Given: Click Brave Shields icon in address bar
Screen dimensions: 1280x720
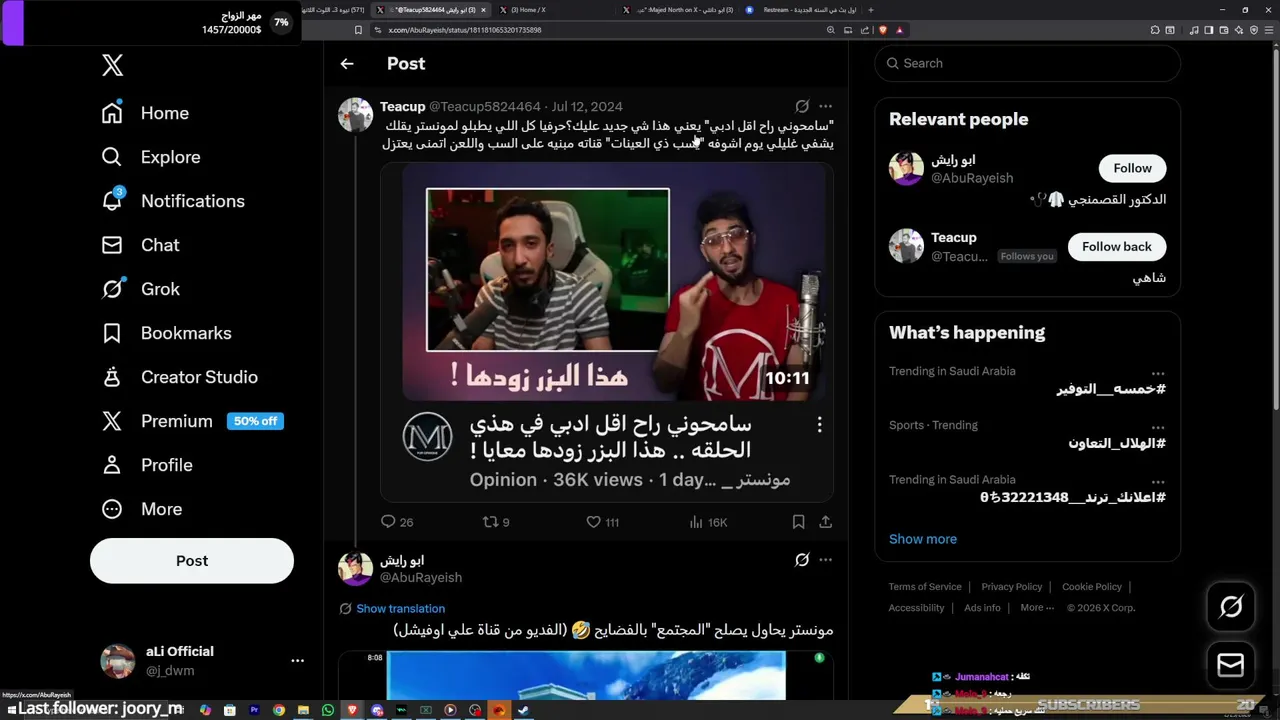Looking at the screenshot, I should coord(882,30).
